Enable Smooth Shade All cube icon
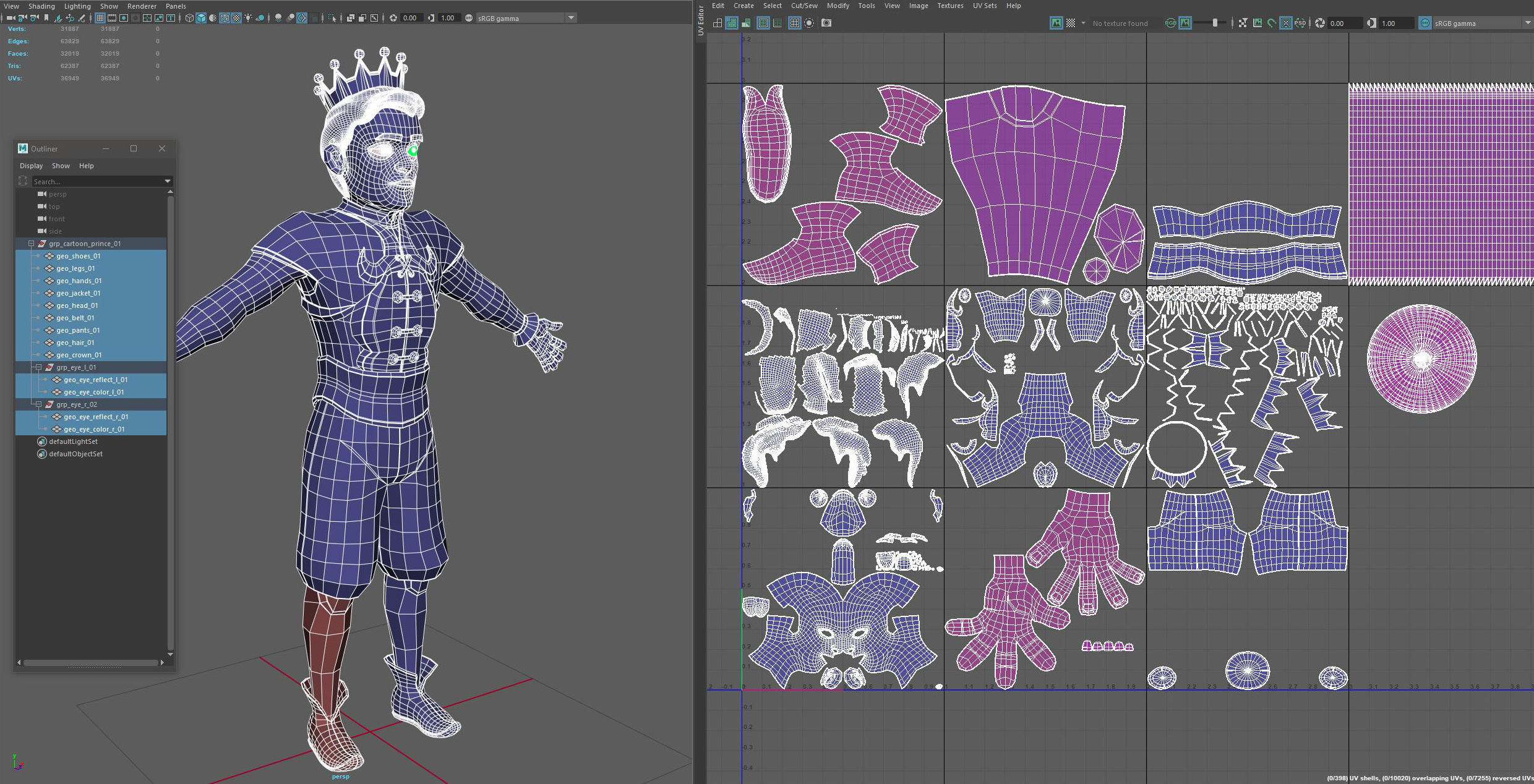Image resolution: width=1534 pixels, height=784 pixels. (x=201, y=18)
